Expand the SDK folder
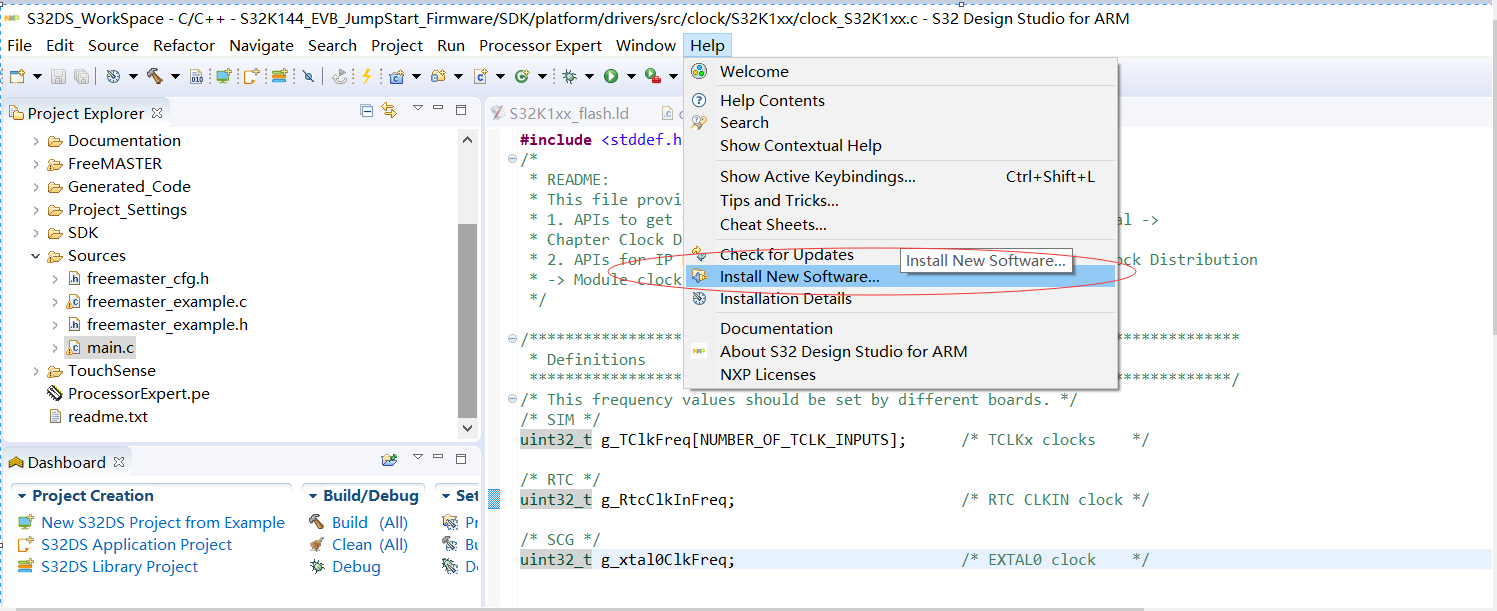Viewport: 1497px width, 611px height. point(36,233)
